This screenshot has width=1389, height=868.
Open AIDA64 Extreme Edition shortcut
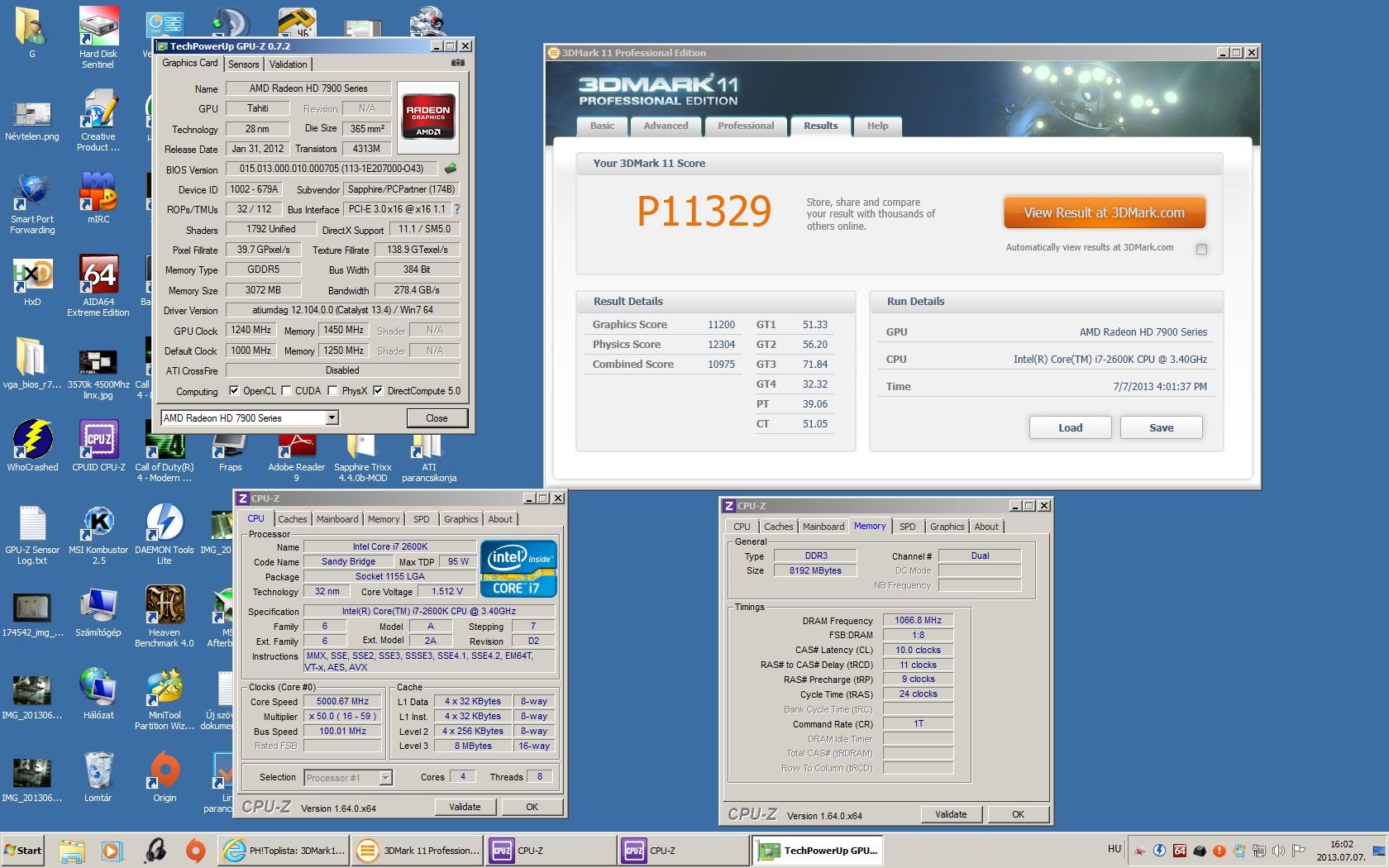click(x=98, y=286)
